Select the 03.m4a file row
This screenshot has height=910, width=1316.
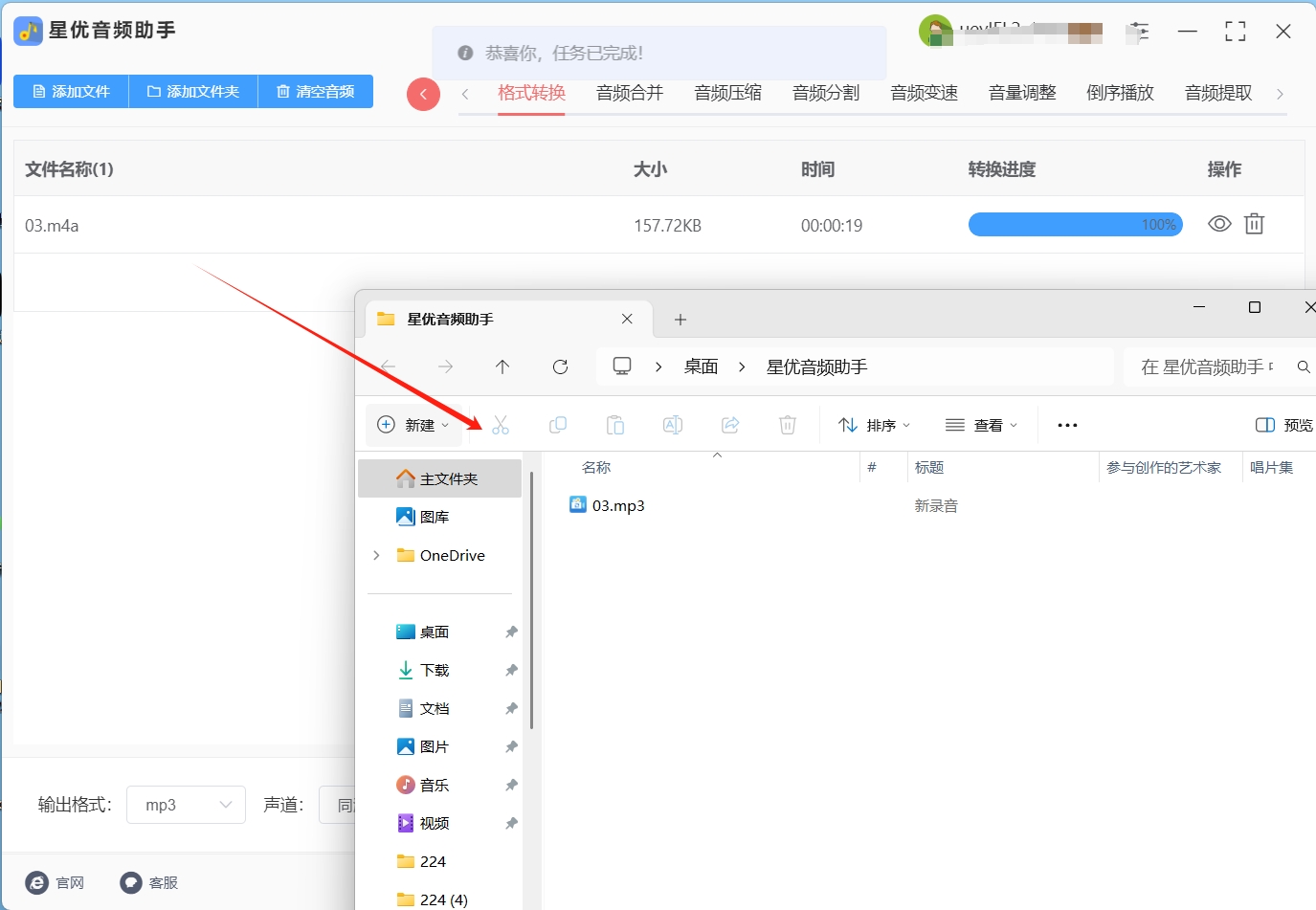(658, 225)
